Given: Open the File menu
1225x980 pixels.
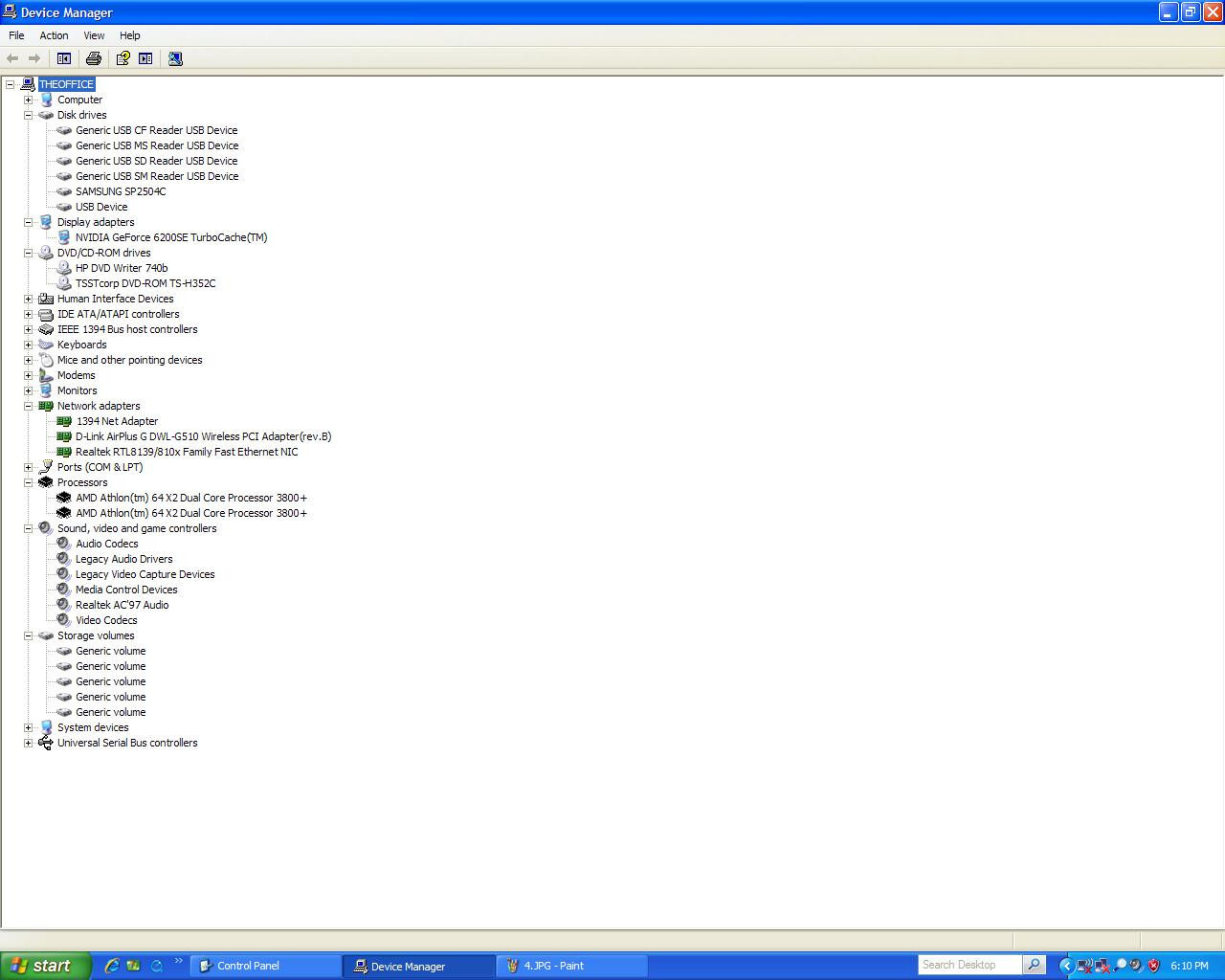Looking at the screenshot, I should point(16,35).
